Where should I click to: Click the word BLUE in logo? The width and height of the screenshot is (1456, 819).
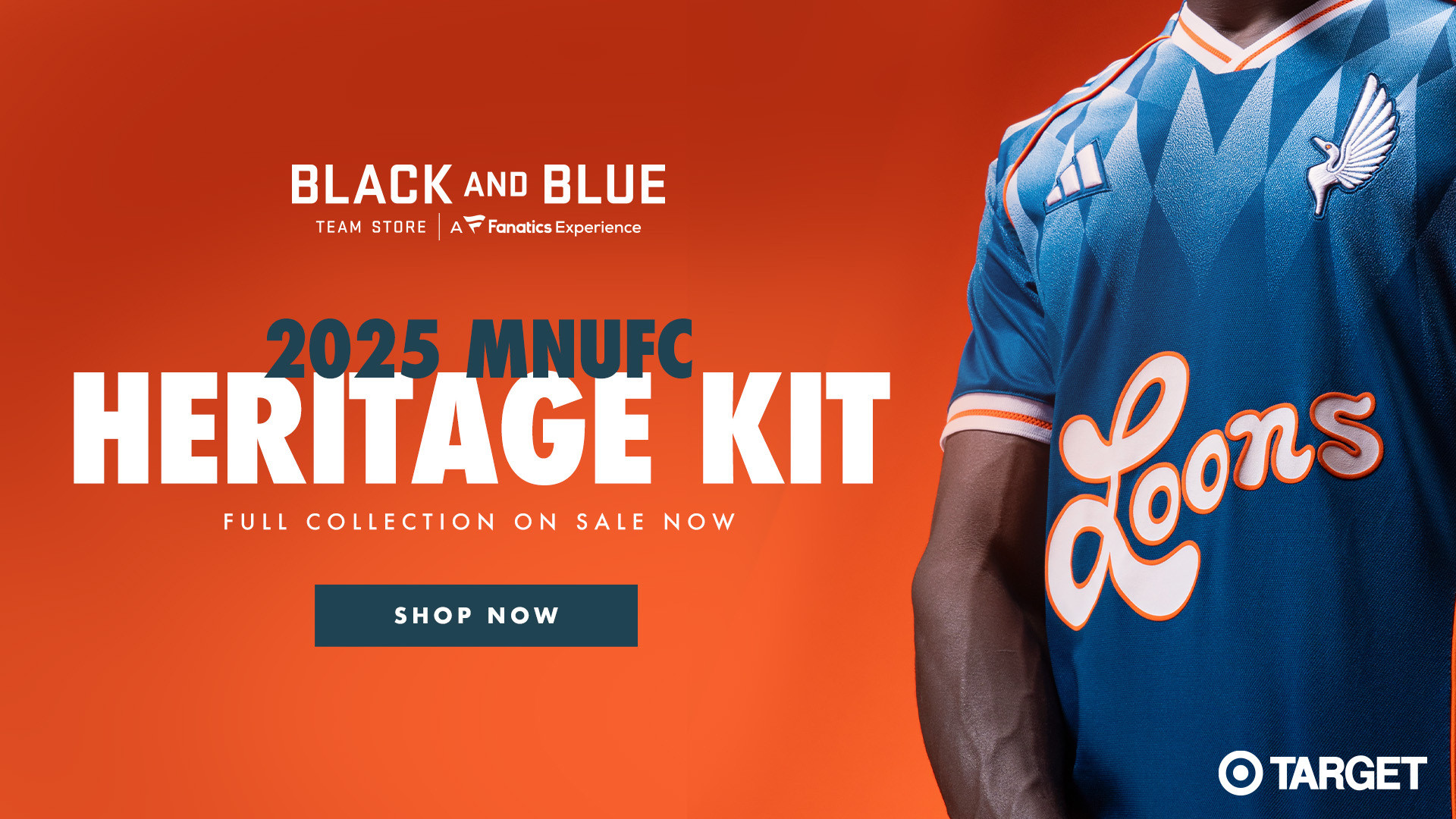[x=604, y=184]
